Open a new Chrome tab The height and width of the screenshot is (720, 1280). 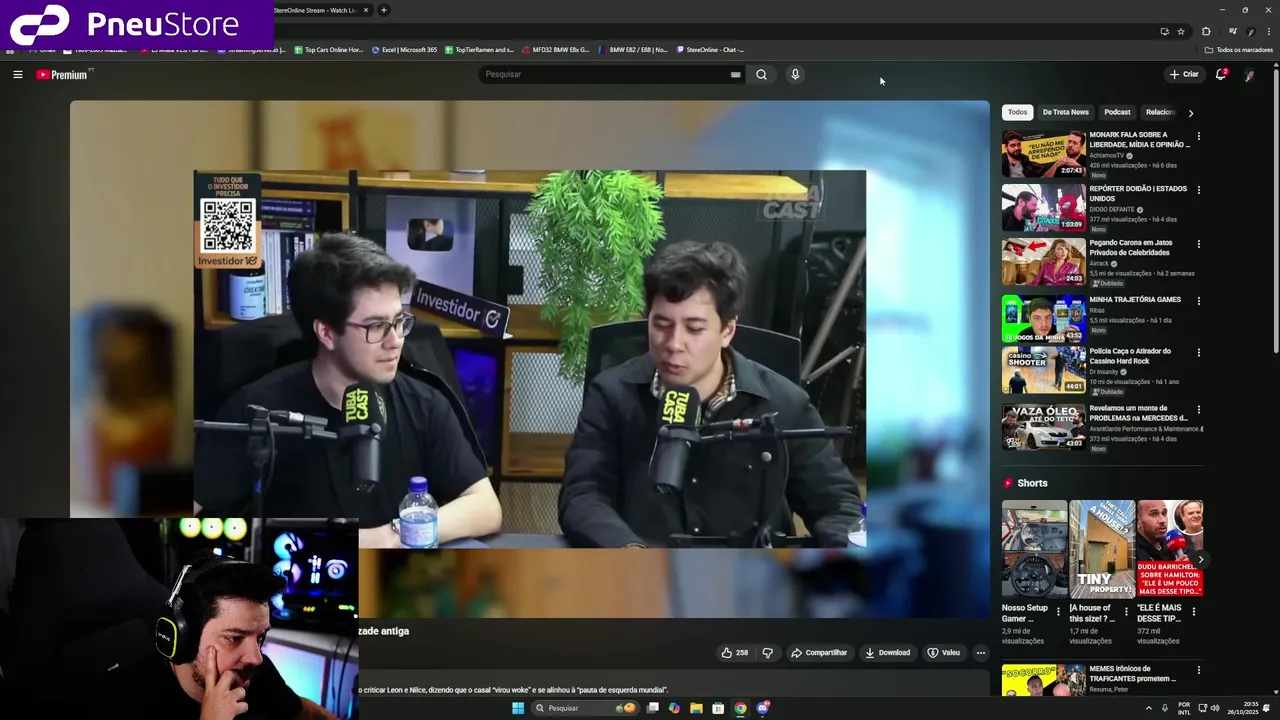coord(383,10)
